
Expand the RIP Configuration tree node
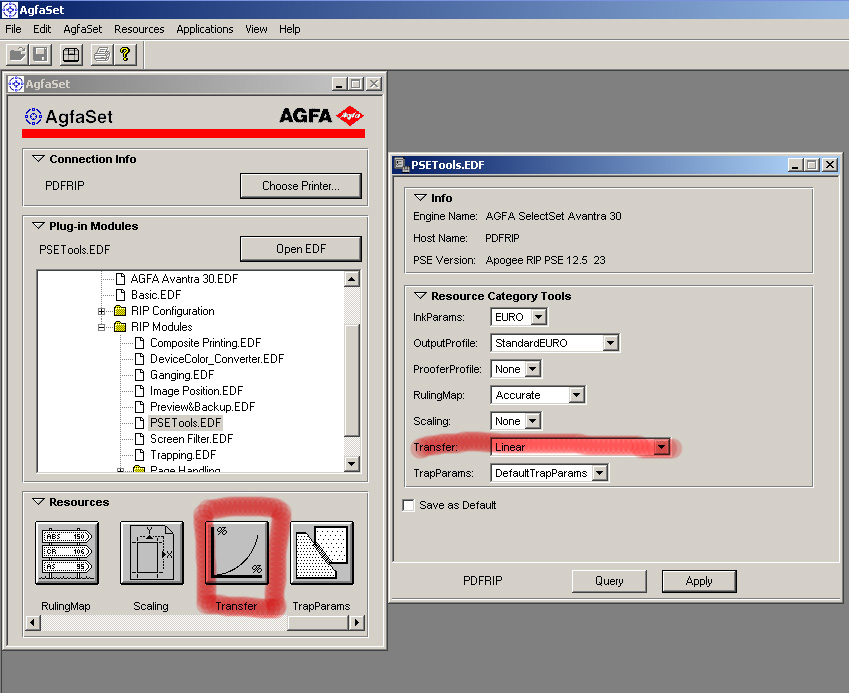101,311
